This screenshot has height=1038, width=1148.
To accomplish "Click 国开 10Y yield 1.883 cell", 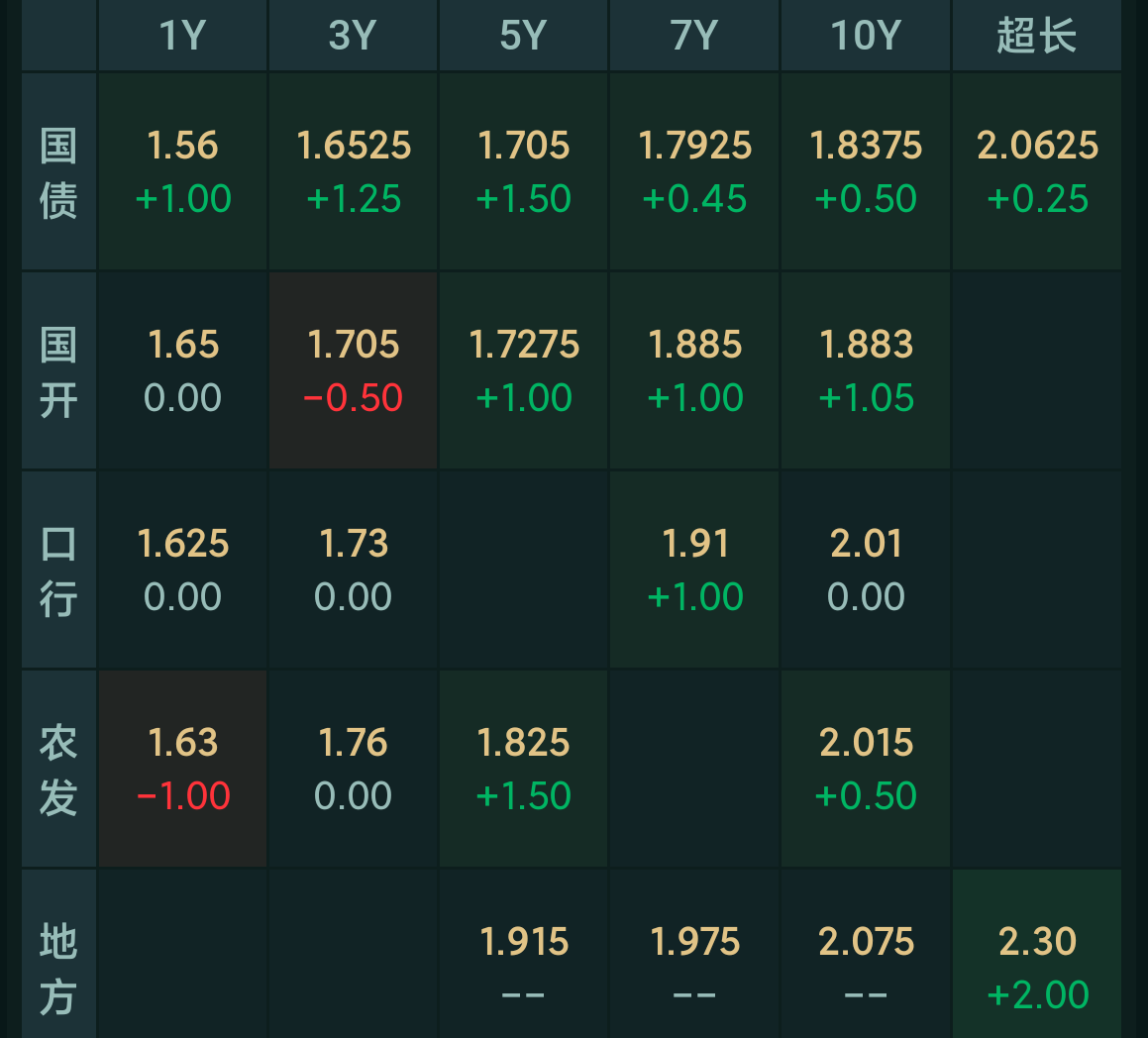I will coord(866,371).
